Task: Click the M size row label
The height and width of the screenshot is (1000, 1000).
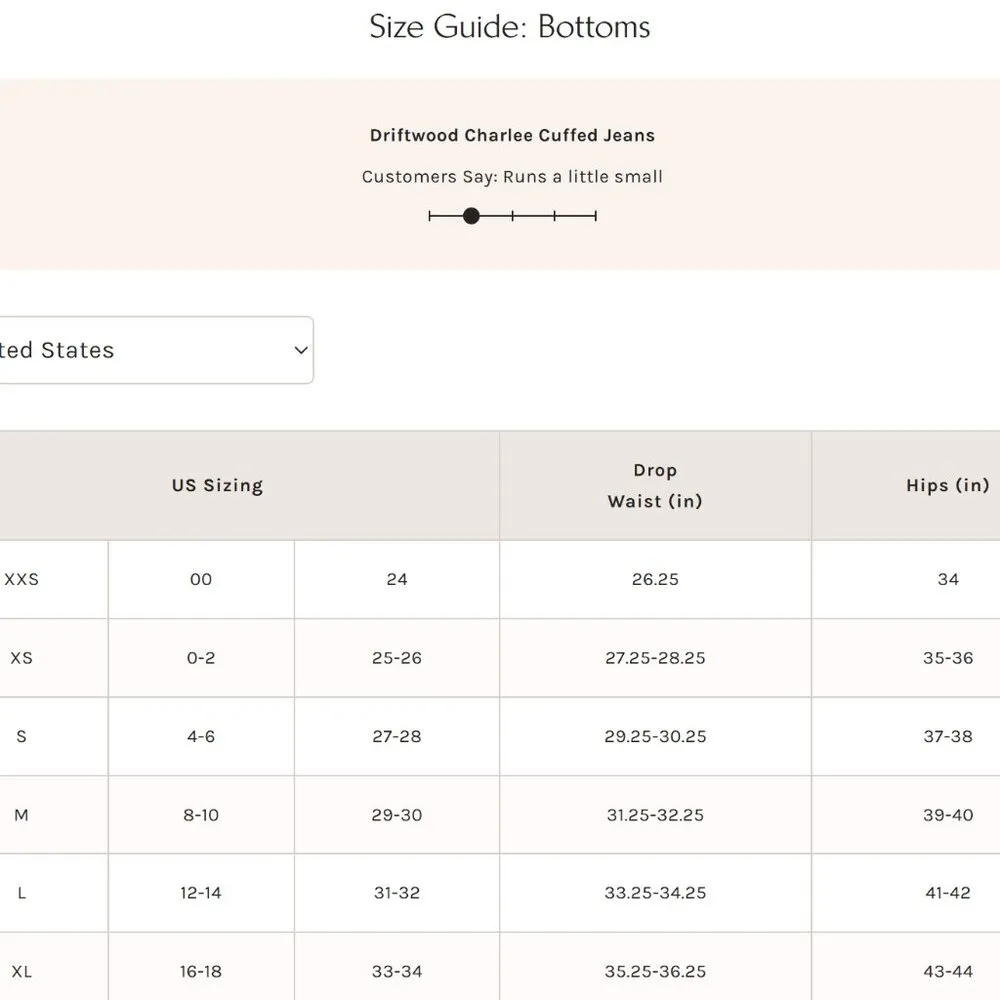Action: click(x=22, y=815)
